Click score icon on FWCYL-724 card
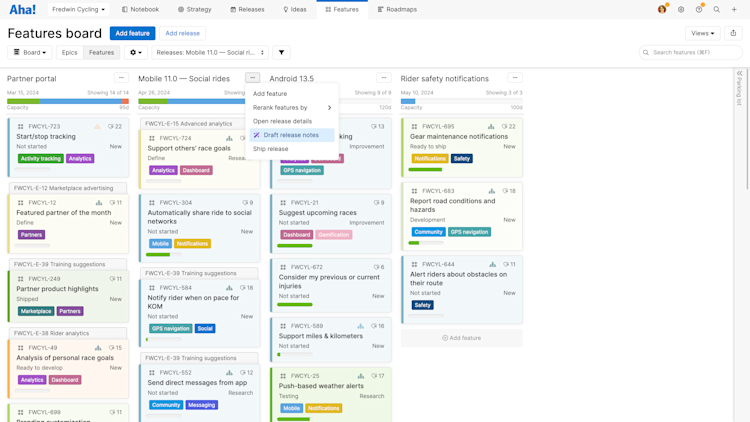Screen dimensions: 750x422 coord(229,138)
